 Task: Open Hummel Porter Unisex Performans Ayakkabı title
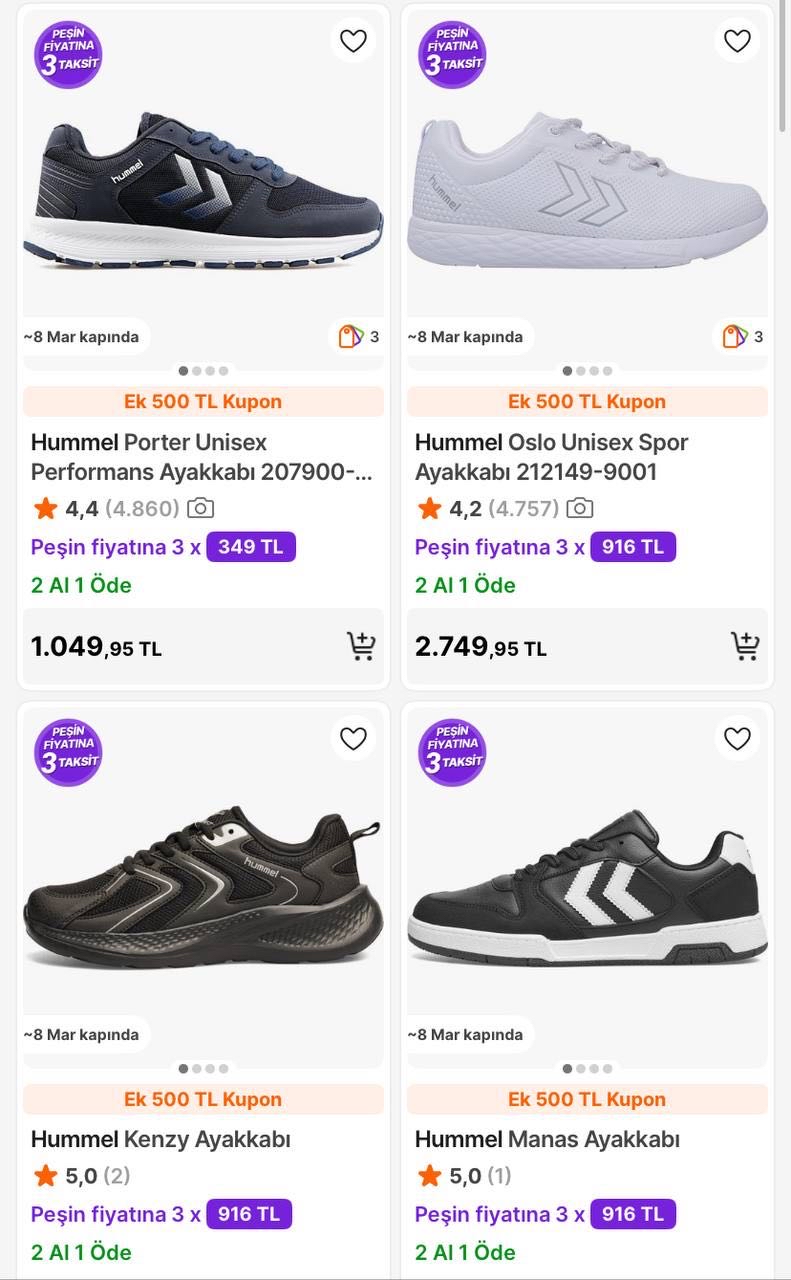click(198, 457)
